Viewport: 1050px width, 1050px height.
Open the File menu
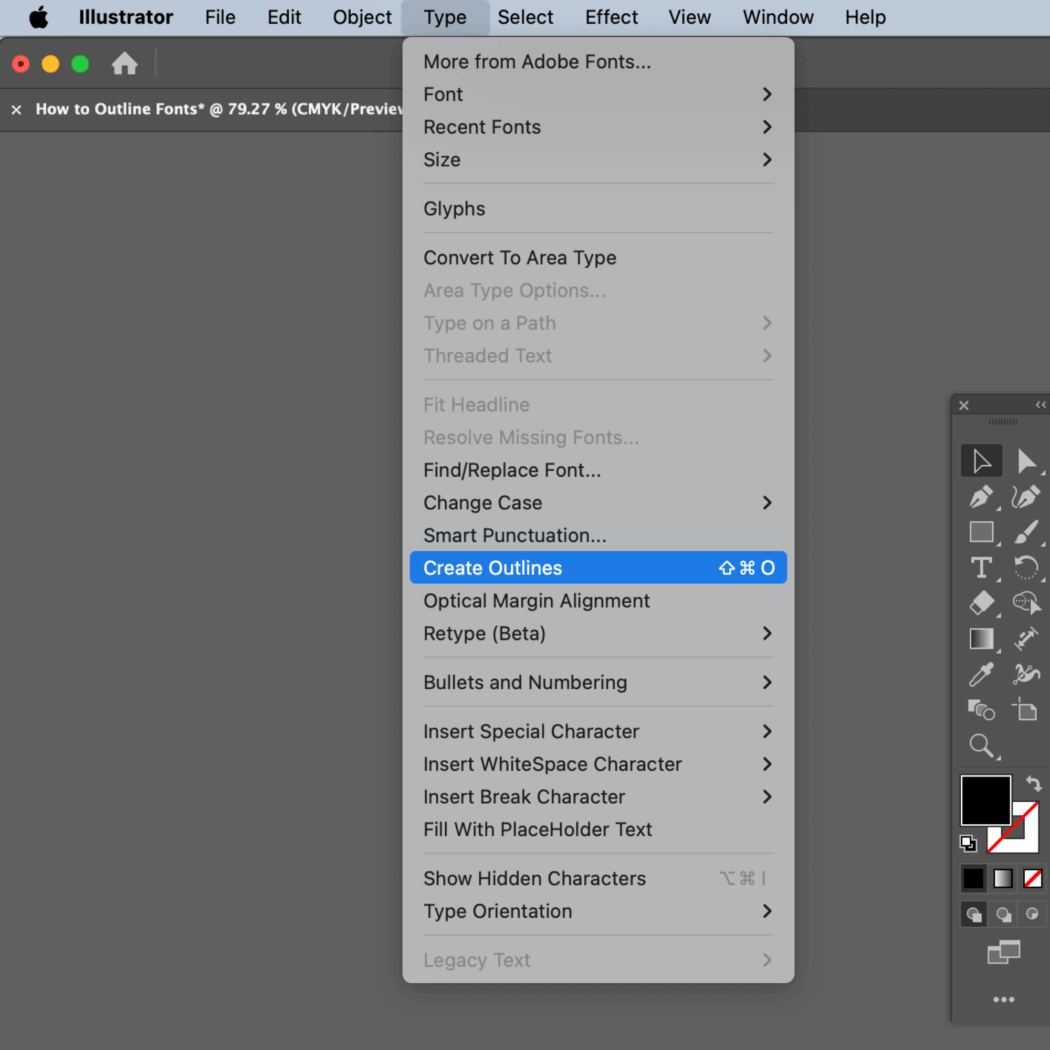pos(220,17)
